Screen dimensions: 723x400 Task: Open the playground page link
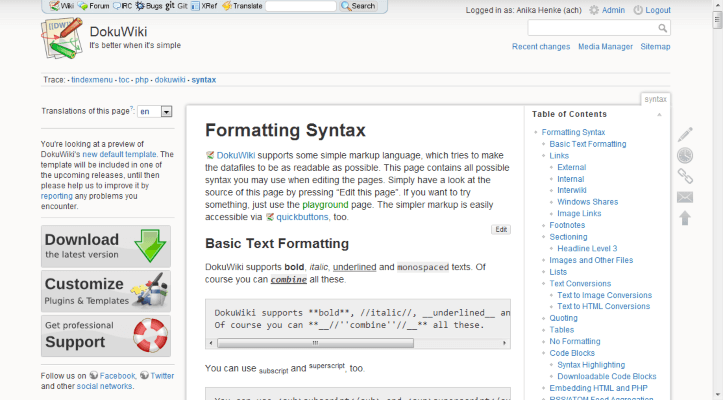coord(325,204)
